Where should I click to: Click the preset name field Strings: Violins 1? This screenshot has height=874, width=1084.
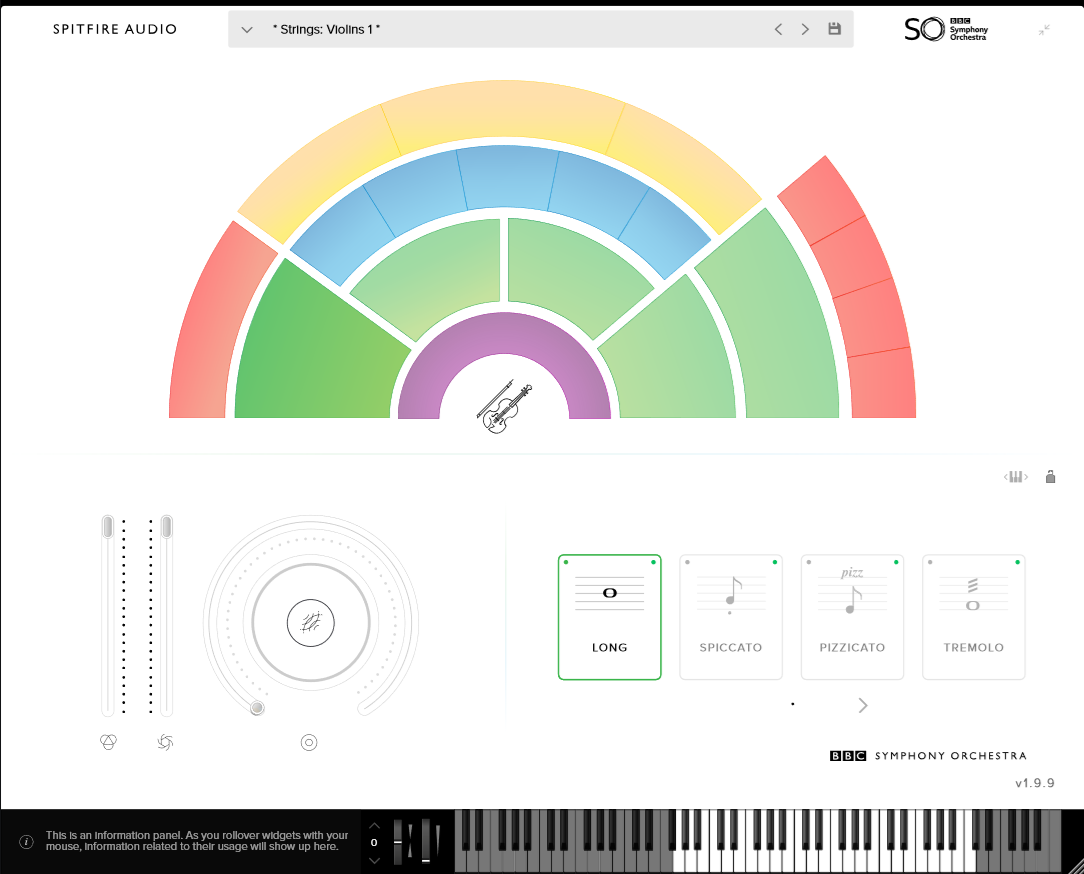327,30
